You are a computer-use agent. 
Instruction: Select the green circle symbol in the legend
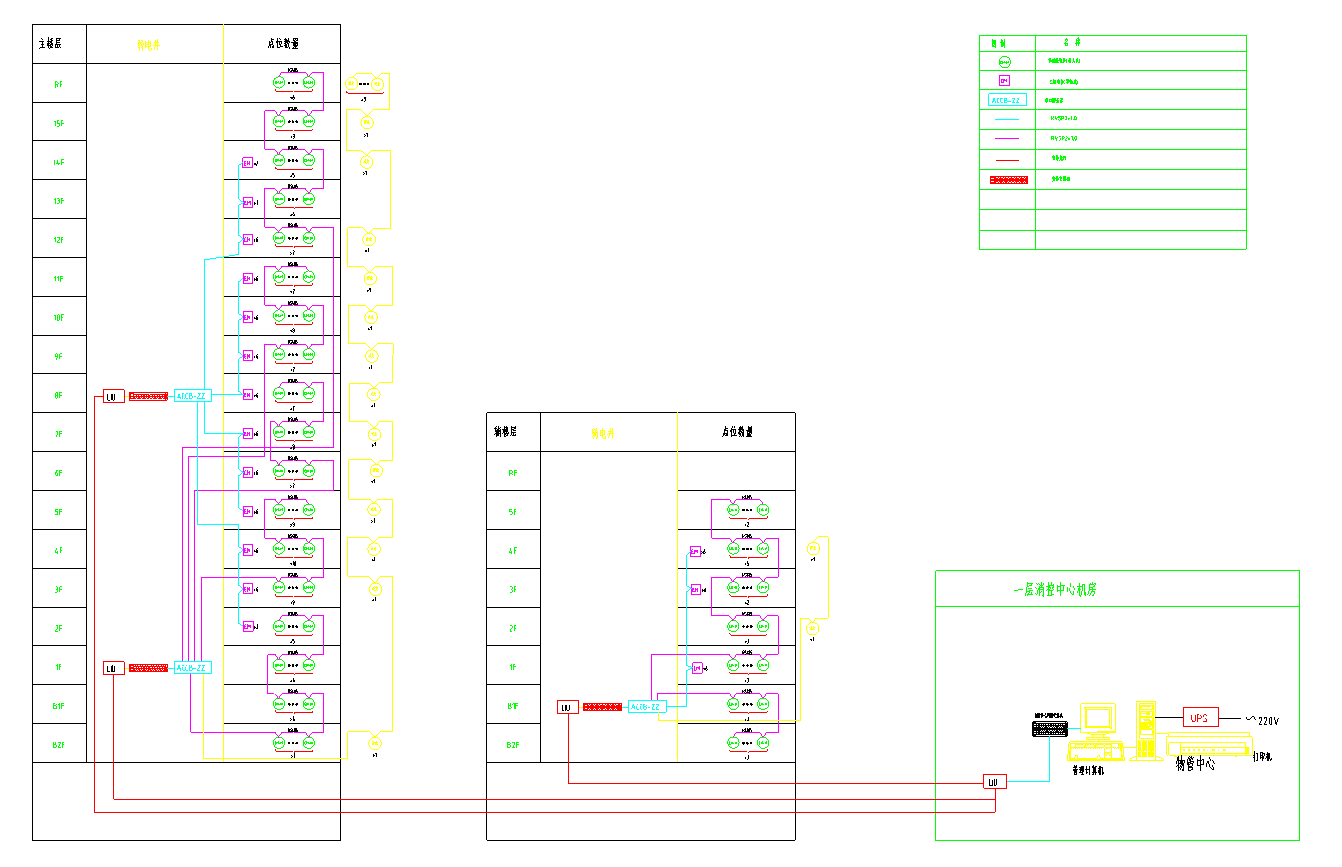(x=1005, y=61)
